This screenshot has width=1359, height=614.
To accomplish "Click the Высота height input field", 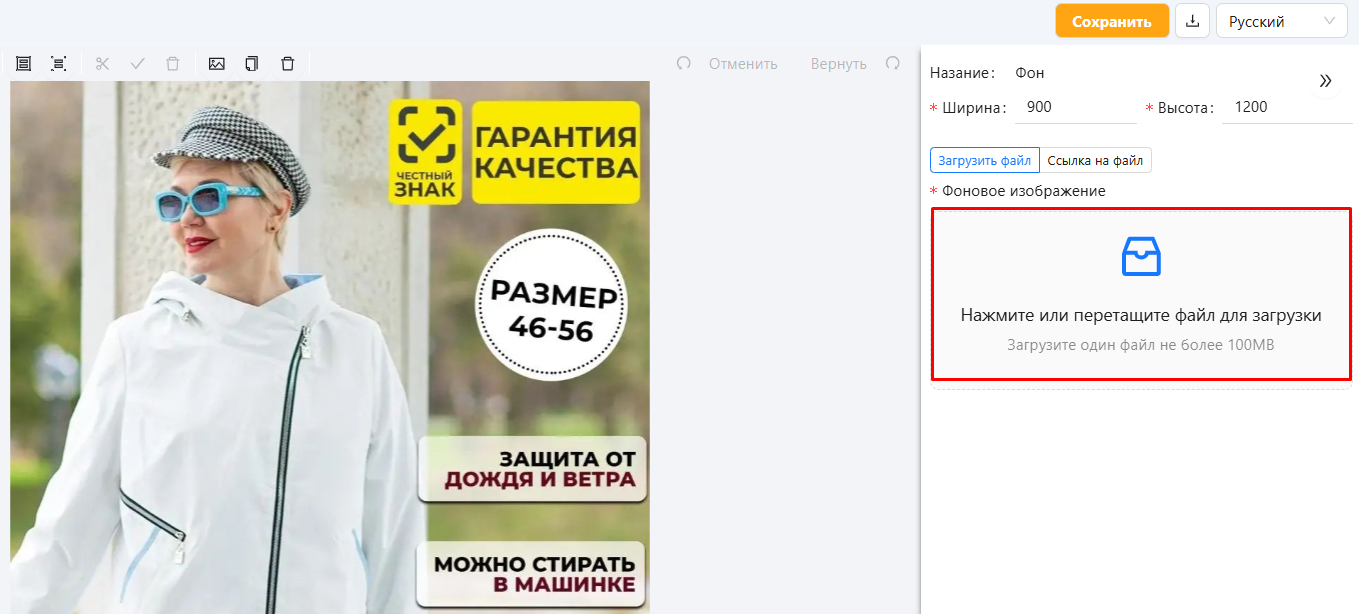I will coord(1286,107).
